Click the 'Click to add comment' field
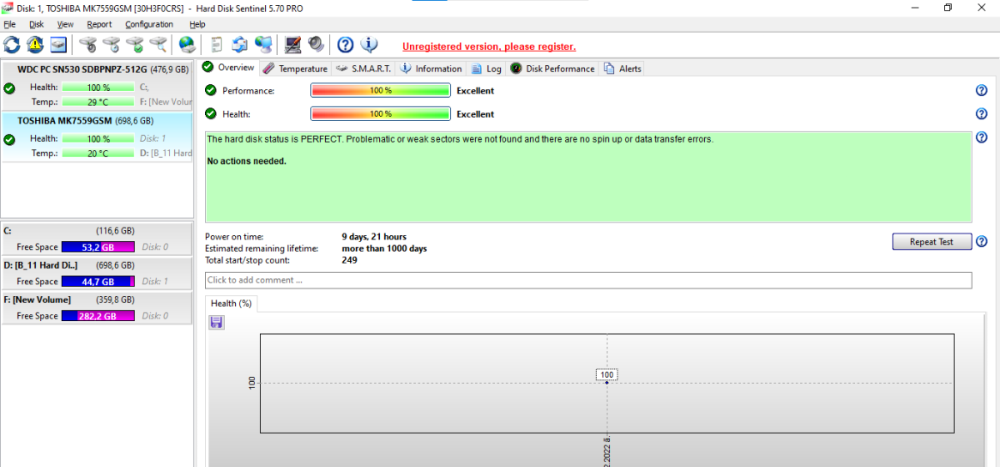 click(588, 280)
